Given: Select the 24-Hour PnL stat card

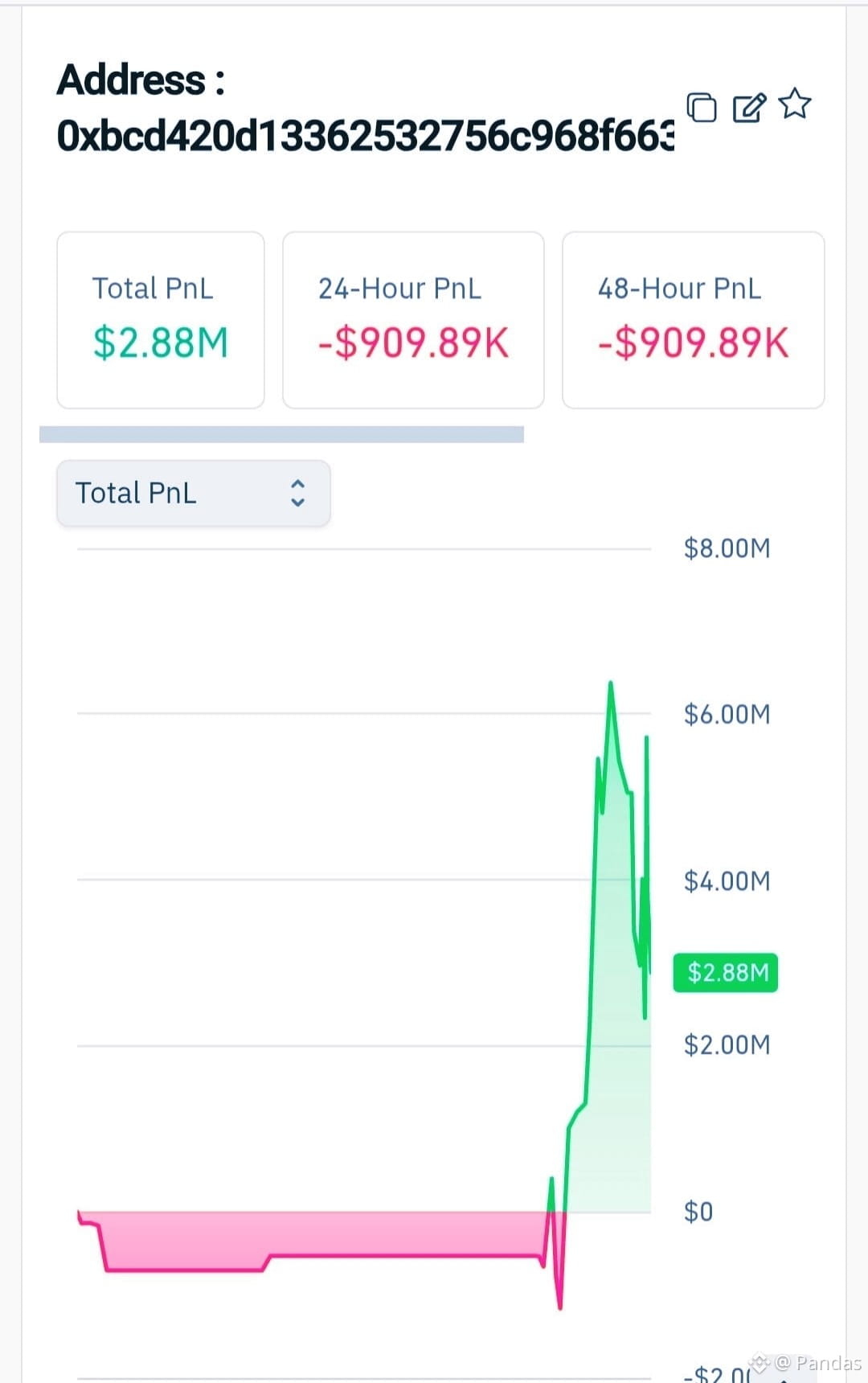Looking at the screenshot, I should (x=413, y=320).
